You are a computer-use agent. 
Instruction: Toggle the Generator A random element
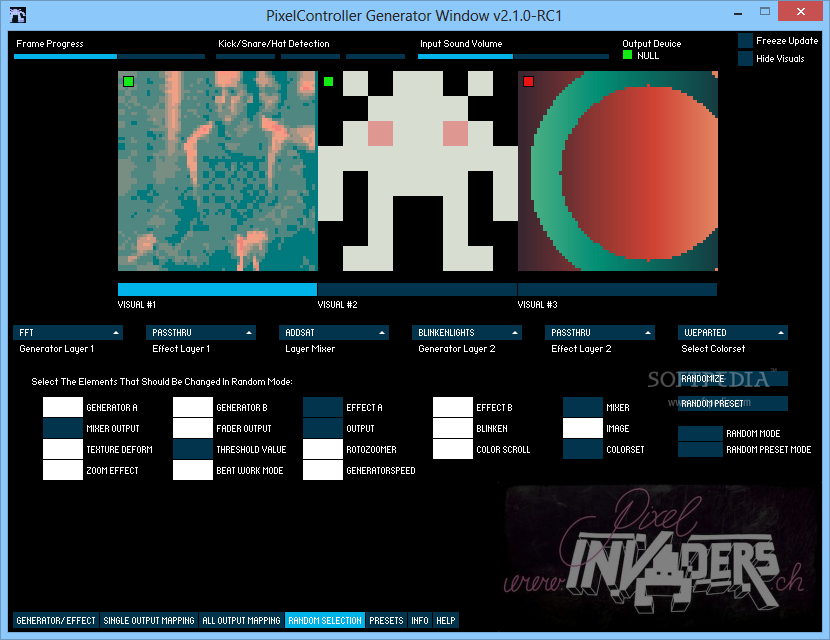click(x=62, y=407)
